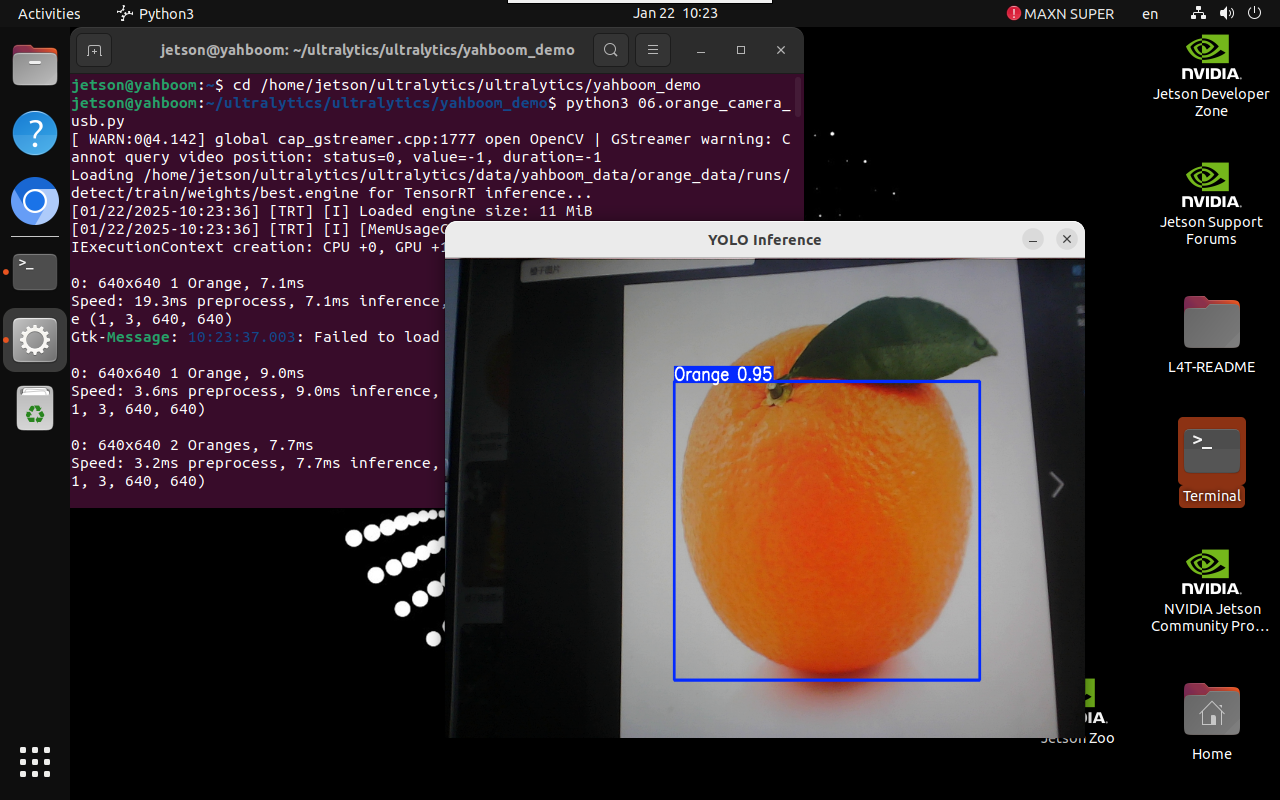Open the Trash in the dock
This screenshot has height=800, width=1280.
[x=35, y=408]
